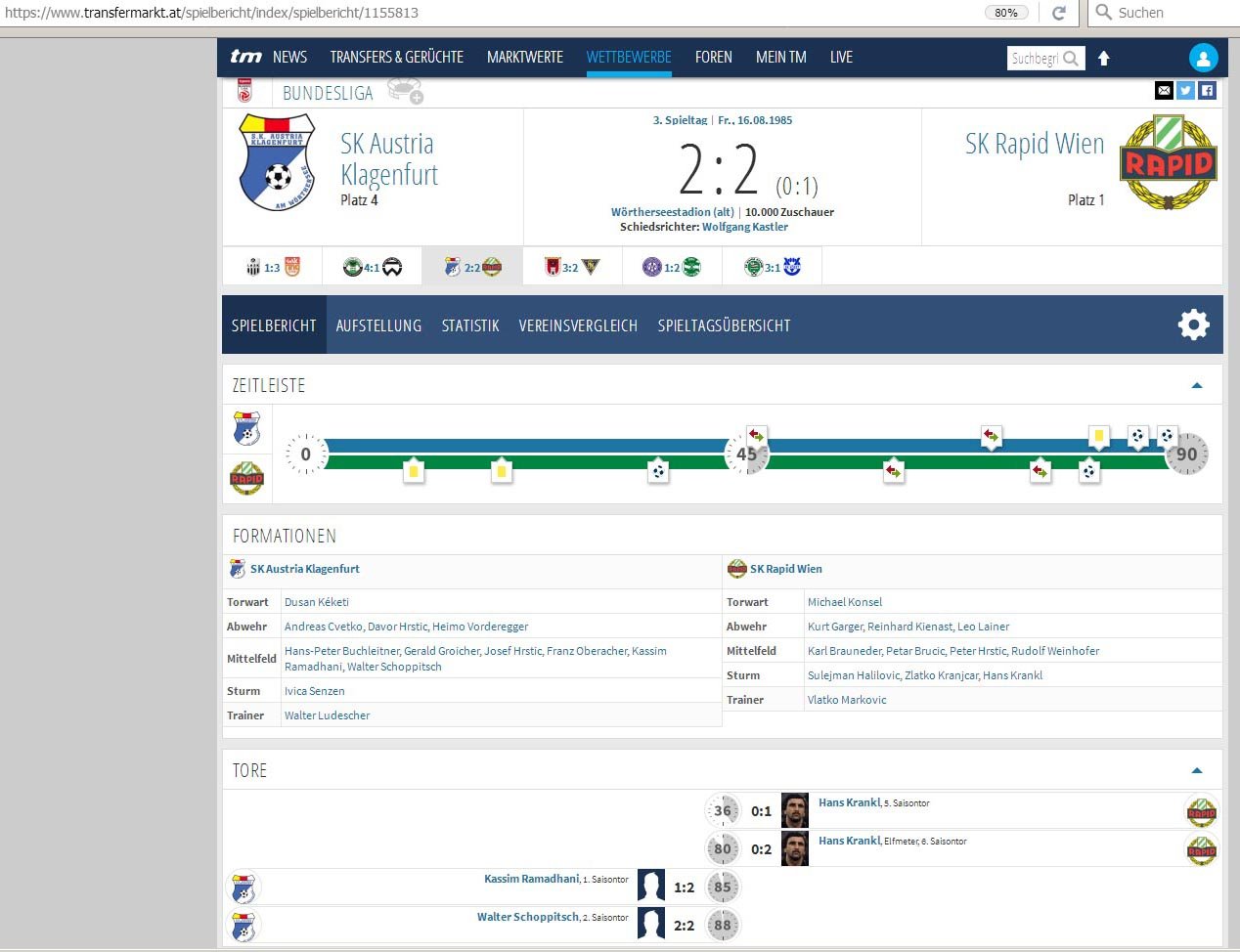This screenshot has height=952, width=1240.
Task: Click the BUNDESLIGA competition link
Action: (328, 93)
